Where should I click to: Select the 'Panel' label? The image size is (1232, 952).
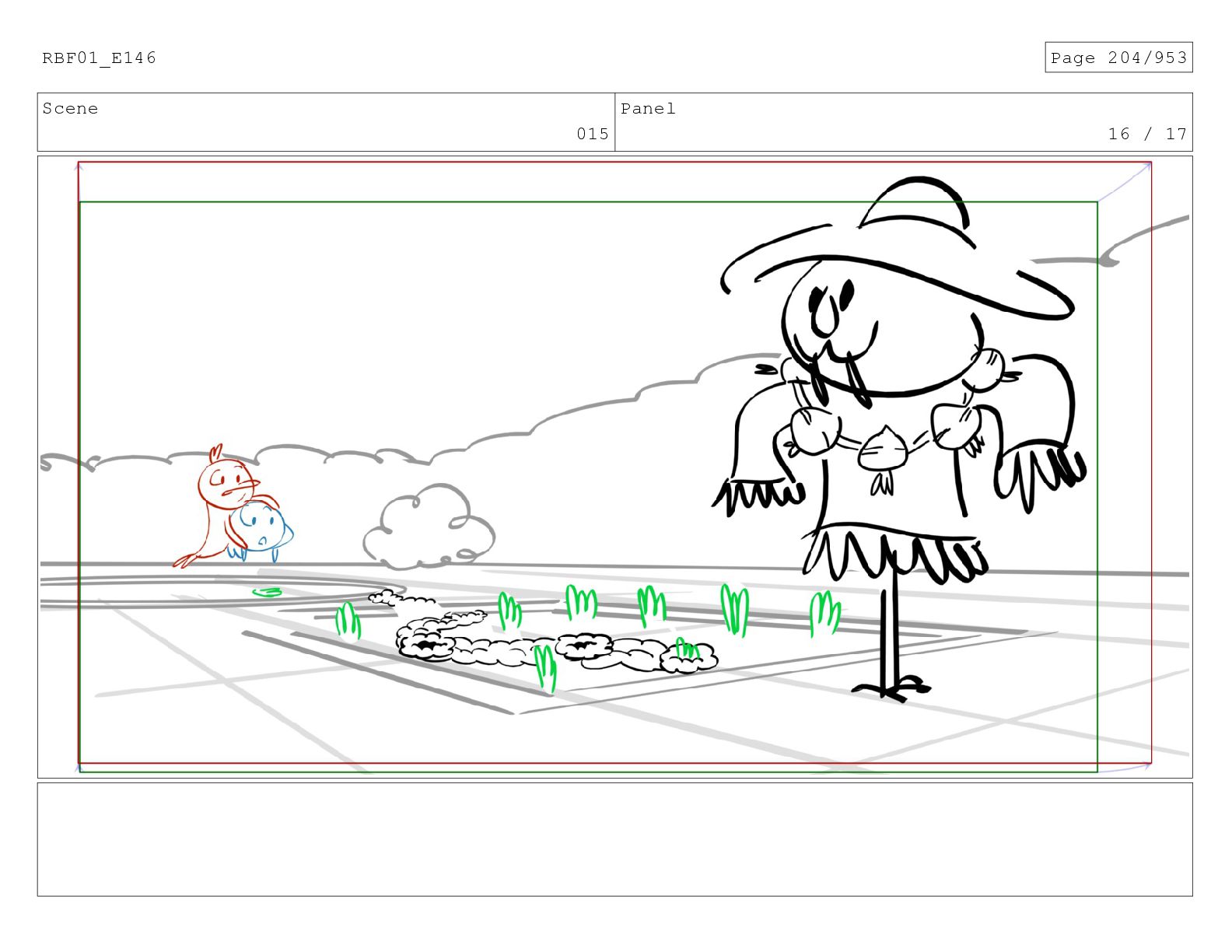click(x=648, y=109)
